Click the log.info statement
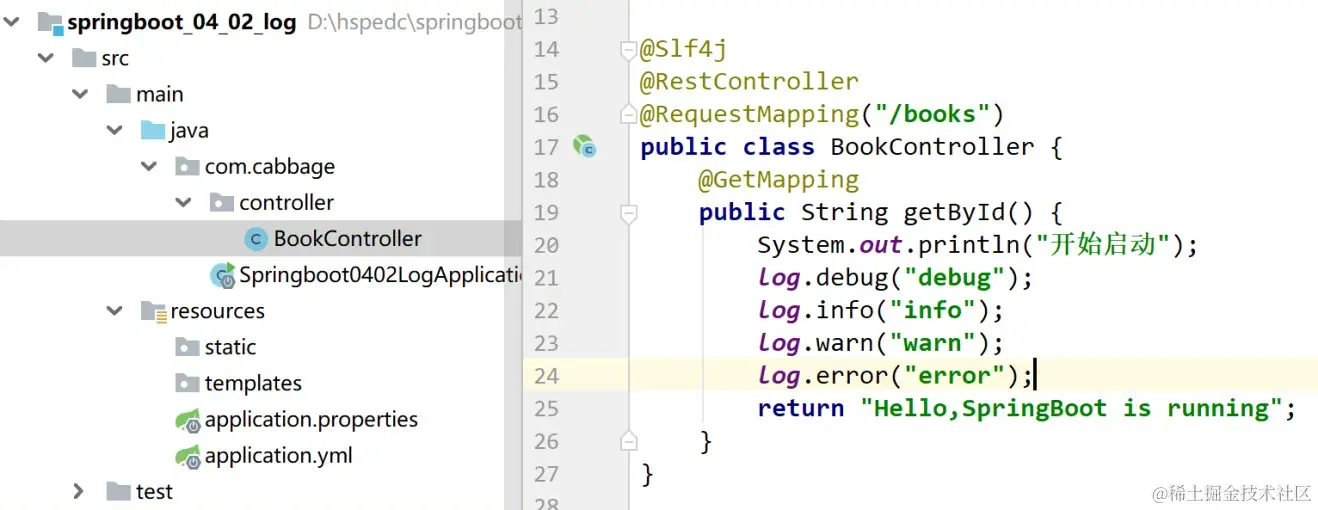The width and height of the screenshot is (1318, 510). 880,310
